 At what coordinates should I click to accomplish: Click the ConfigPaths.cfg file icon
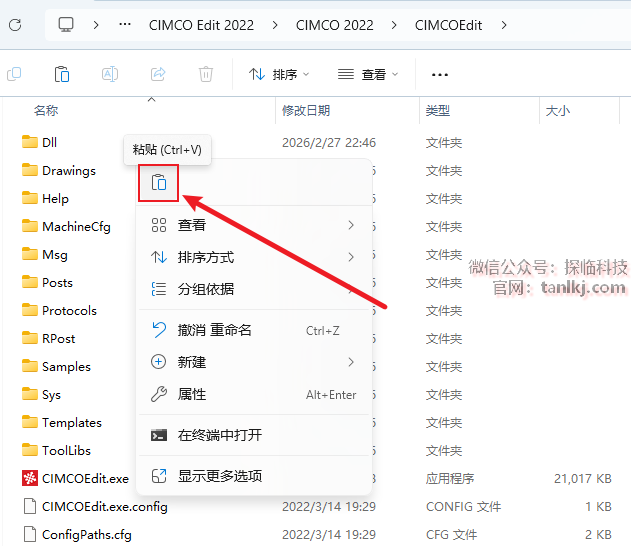coord(29,534)
